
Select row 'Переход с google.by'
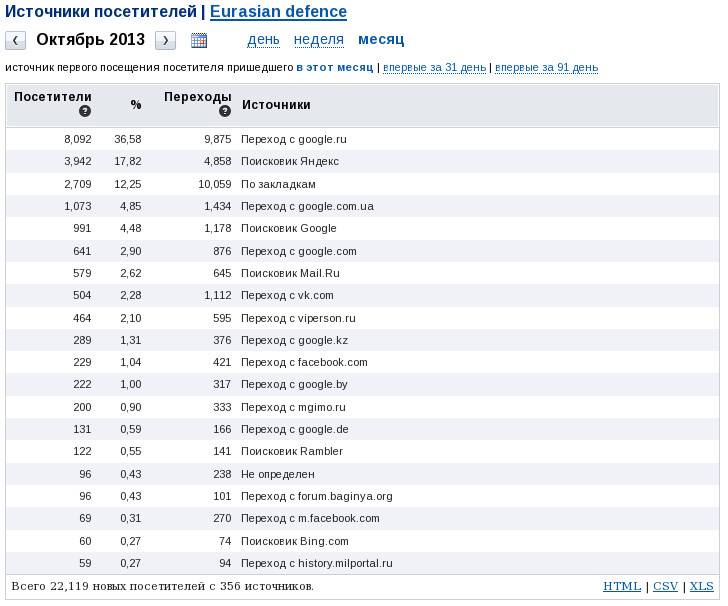(362, 384)
